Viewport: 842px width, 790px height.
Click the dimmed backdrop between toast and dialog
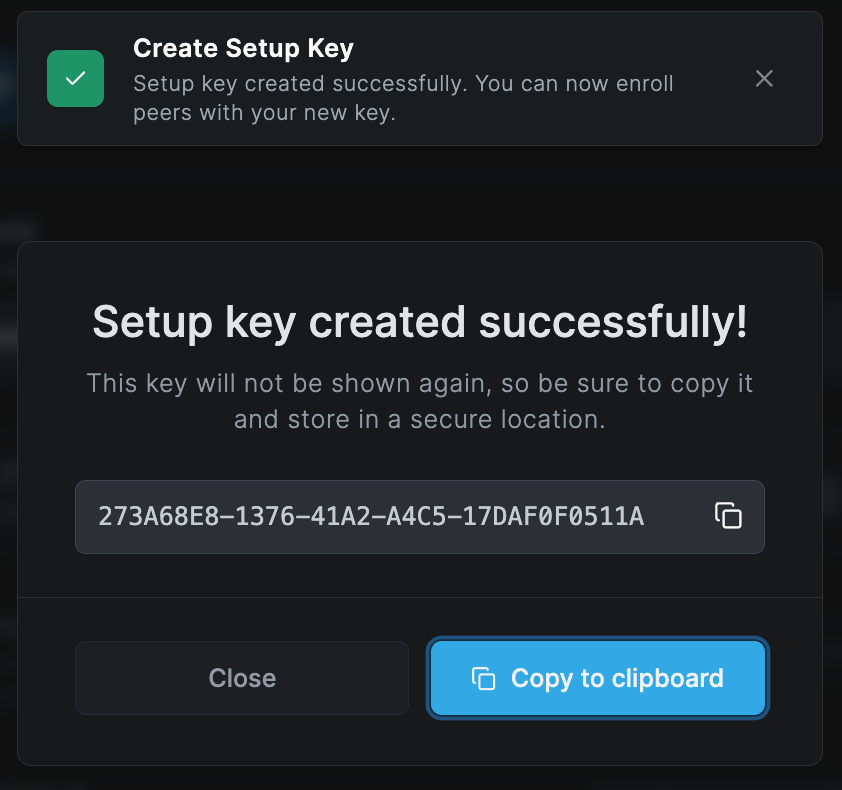tap(420, 193)
